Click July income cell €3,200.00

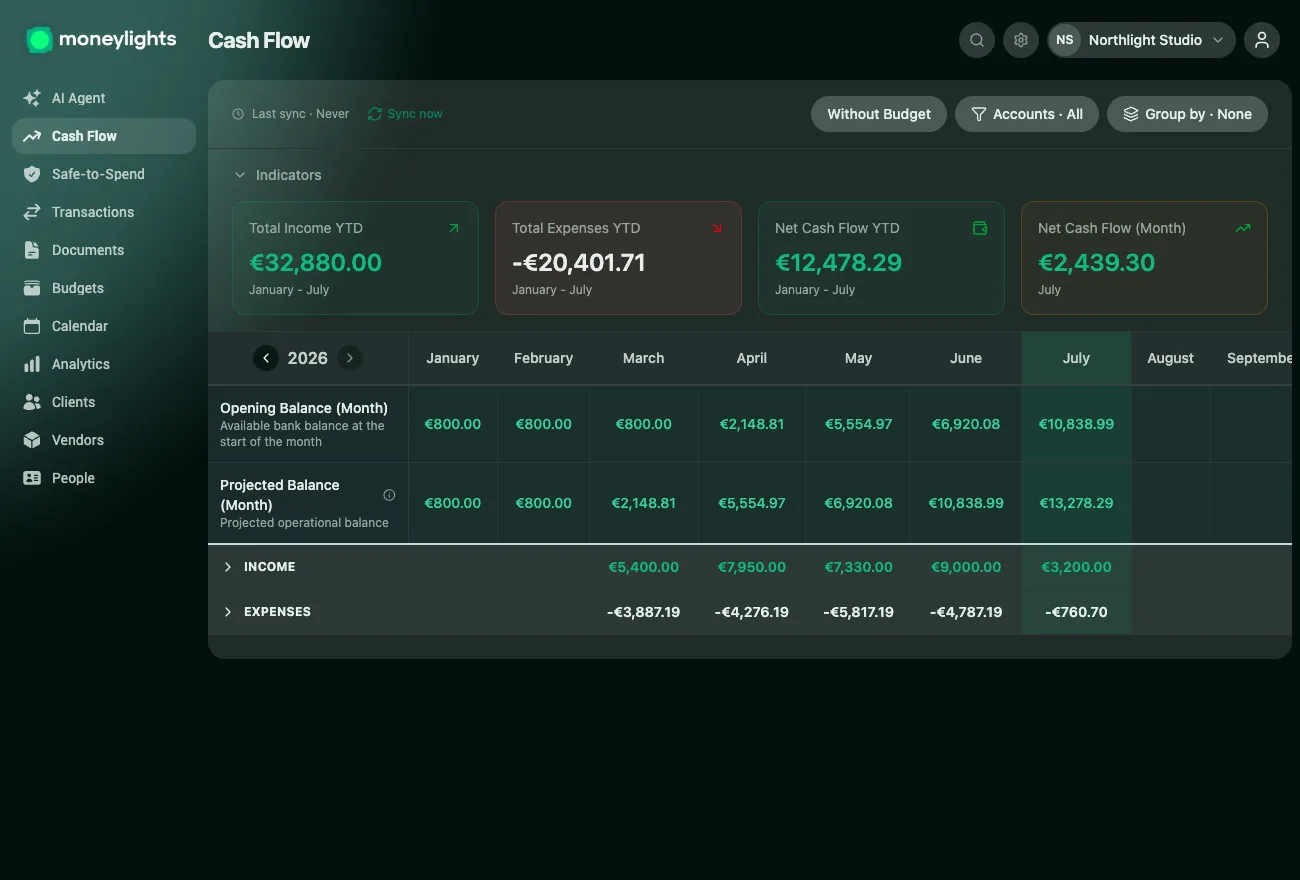click(1076, 567)
